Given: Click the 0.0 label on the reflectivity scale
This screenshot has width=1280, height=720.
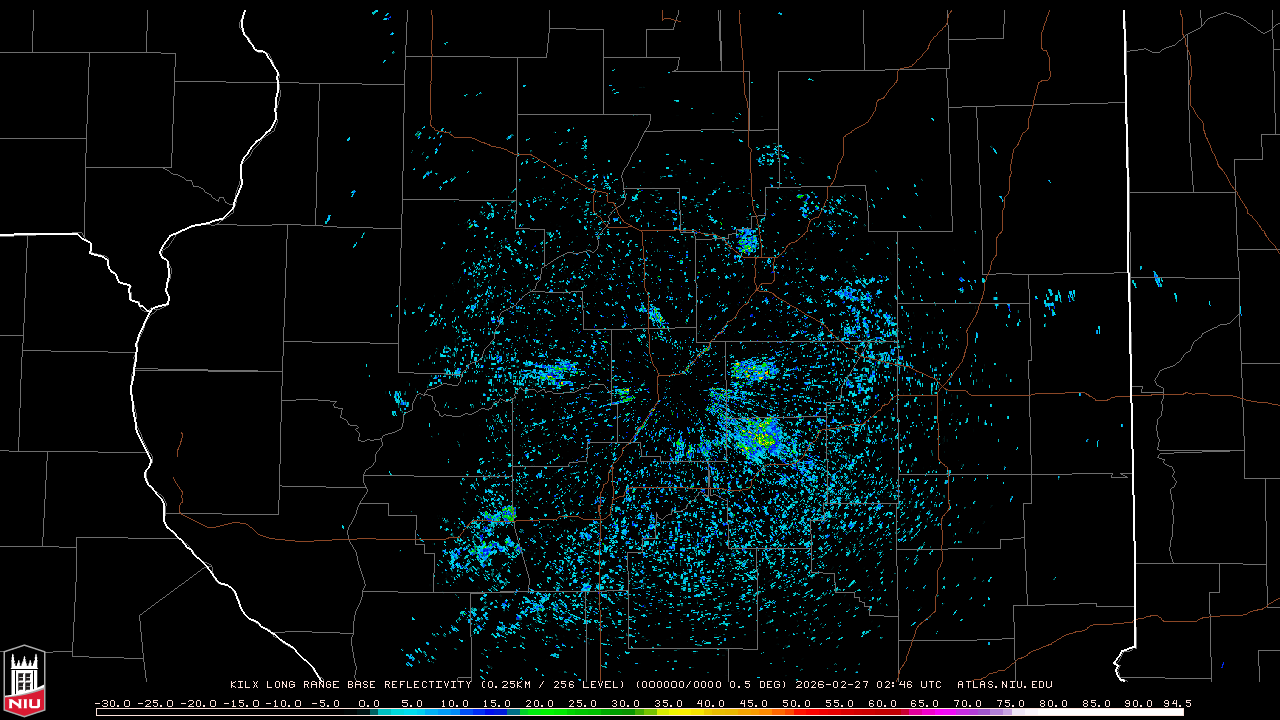Looking at the screenshot, I should click(x=369, y=703).
